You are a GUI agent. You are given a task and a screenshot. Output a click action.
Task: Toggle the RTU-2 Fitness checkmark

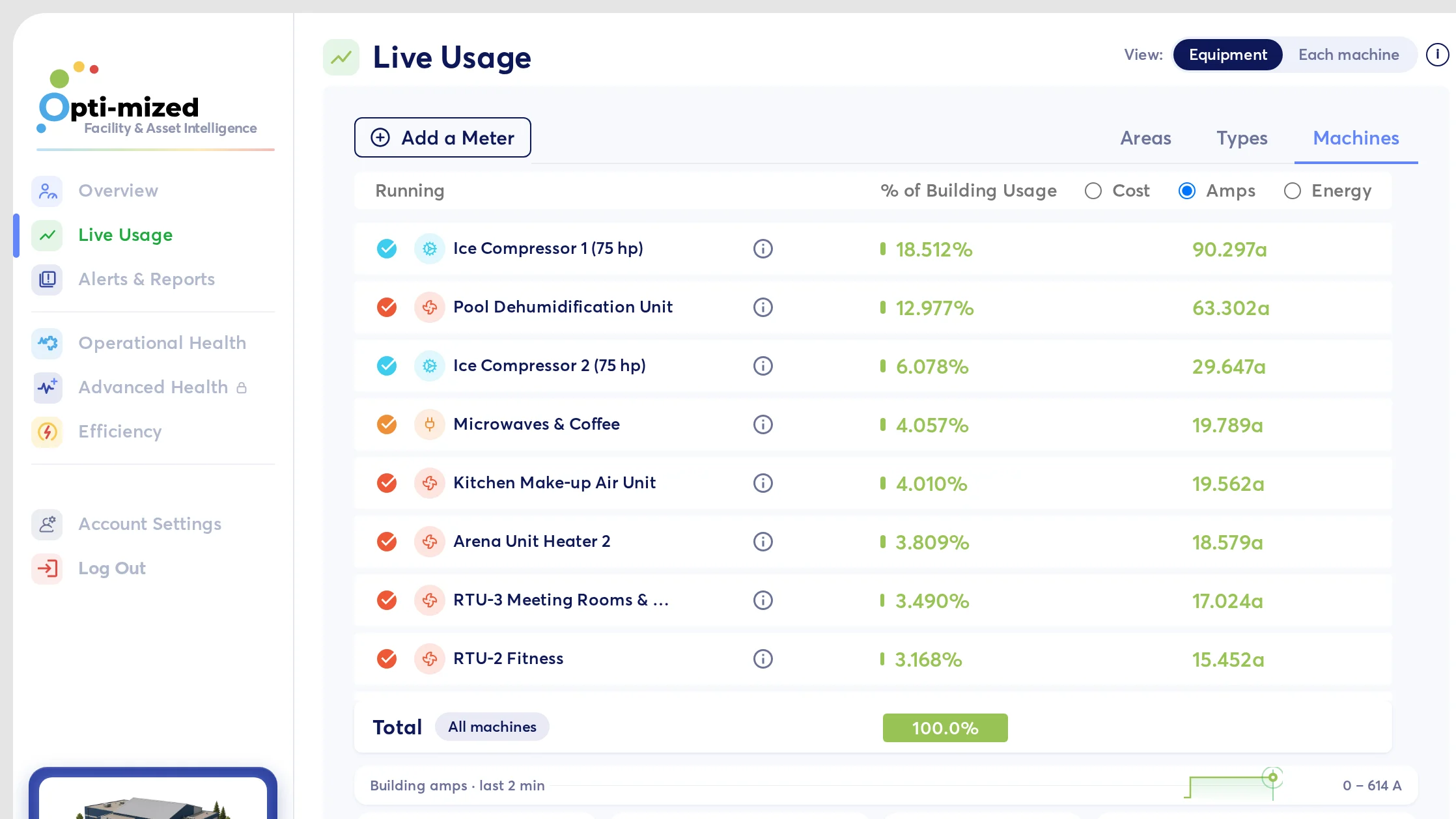pos(387,659)
